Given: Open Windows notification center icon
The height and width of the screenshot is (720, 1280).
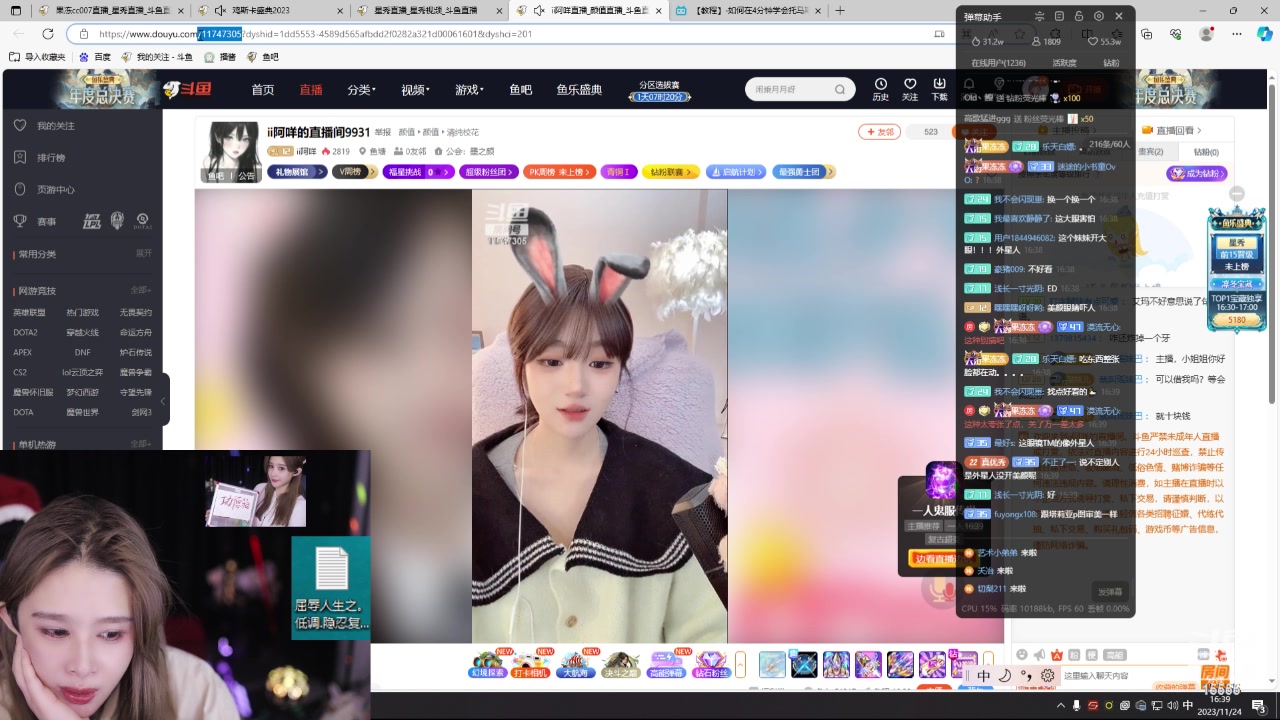Looking at the screenshot, I should 1259,706.
